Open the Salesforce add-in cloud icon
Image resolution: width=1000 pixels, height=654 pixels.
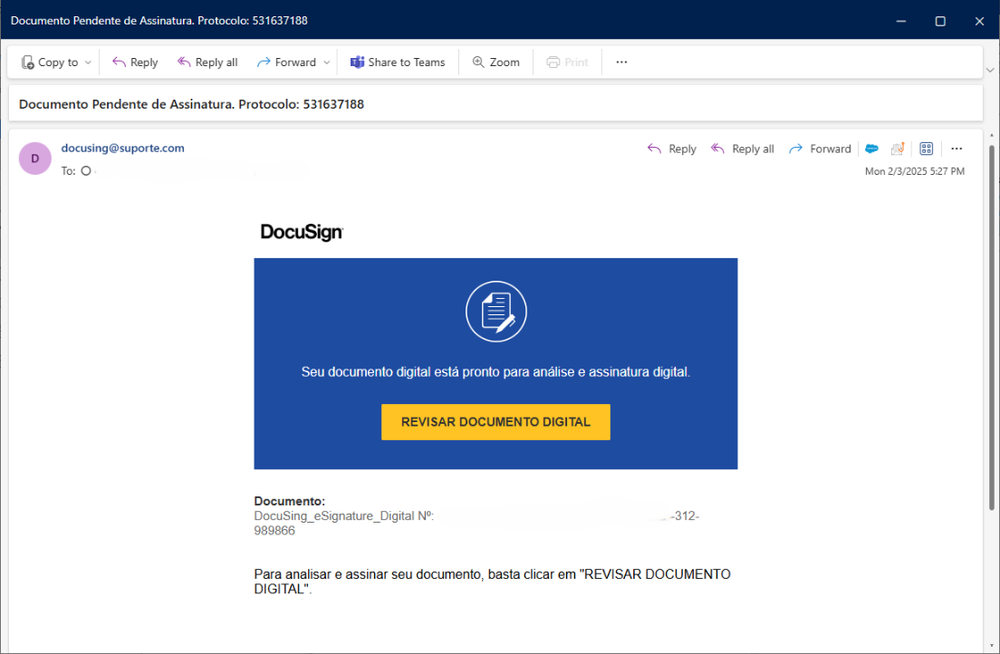(872, 149)
